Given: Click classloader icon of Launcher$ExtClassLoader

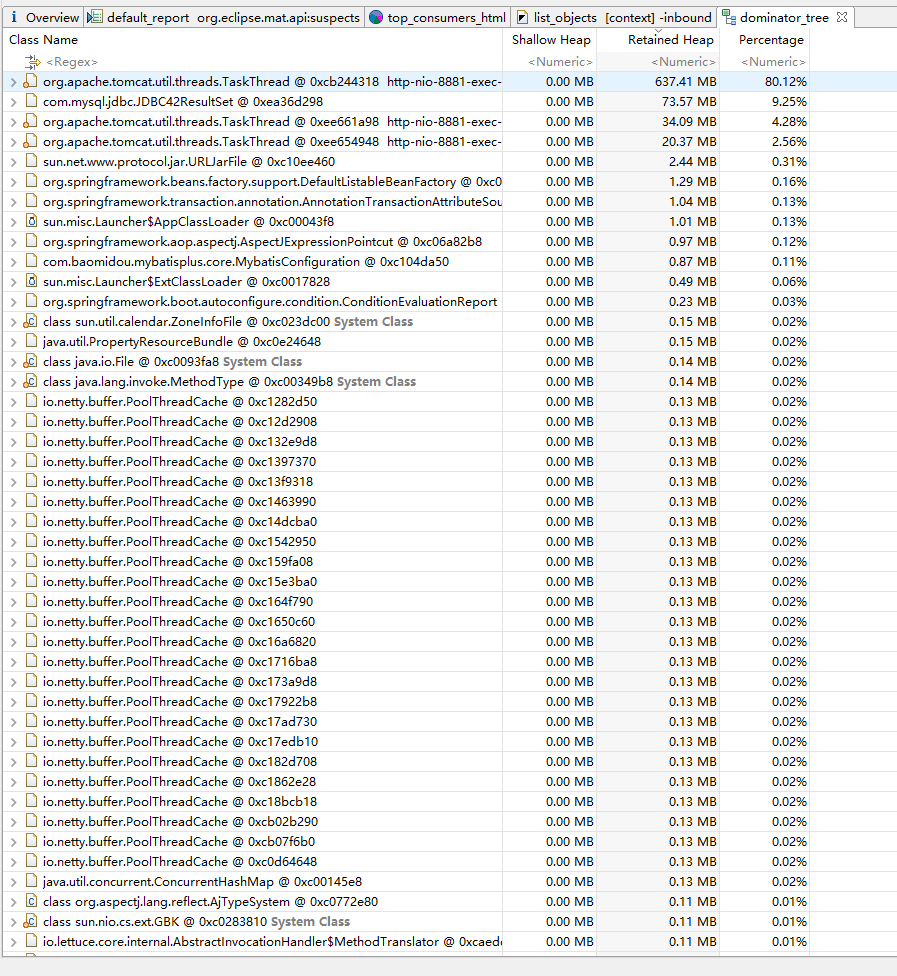Looking at the screenshot, I should (31, 281).
